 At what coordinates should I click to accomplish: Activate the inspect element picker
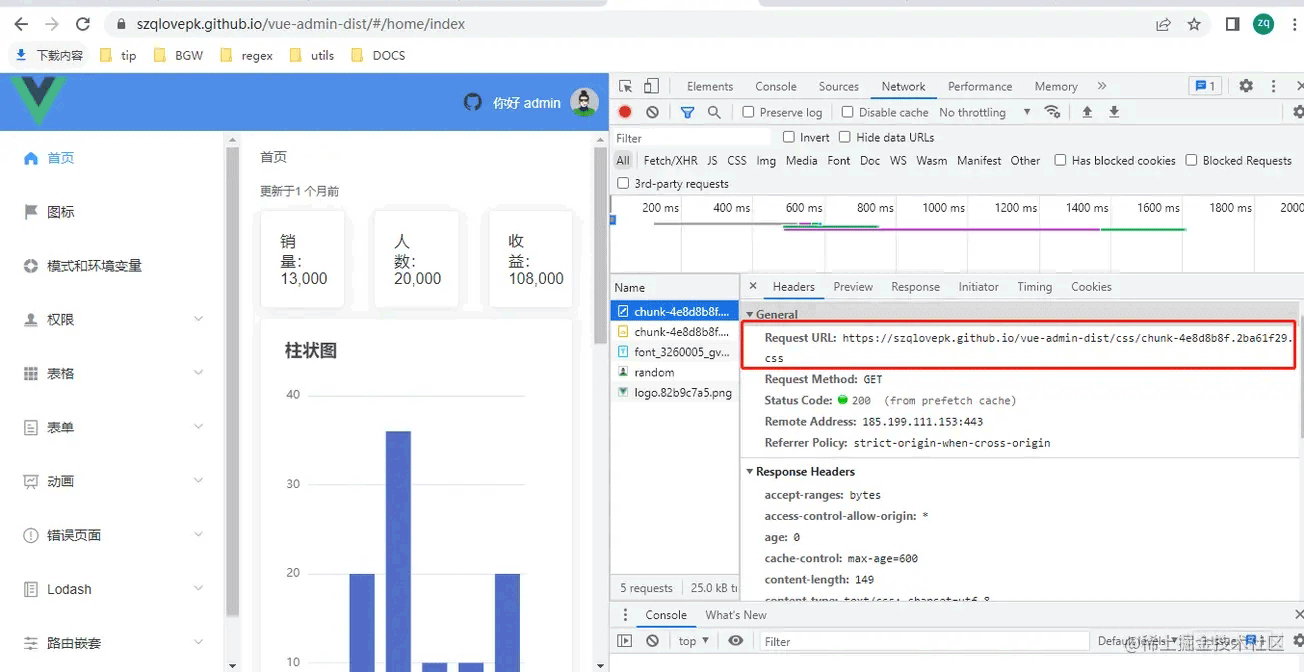click(625, 86)
